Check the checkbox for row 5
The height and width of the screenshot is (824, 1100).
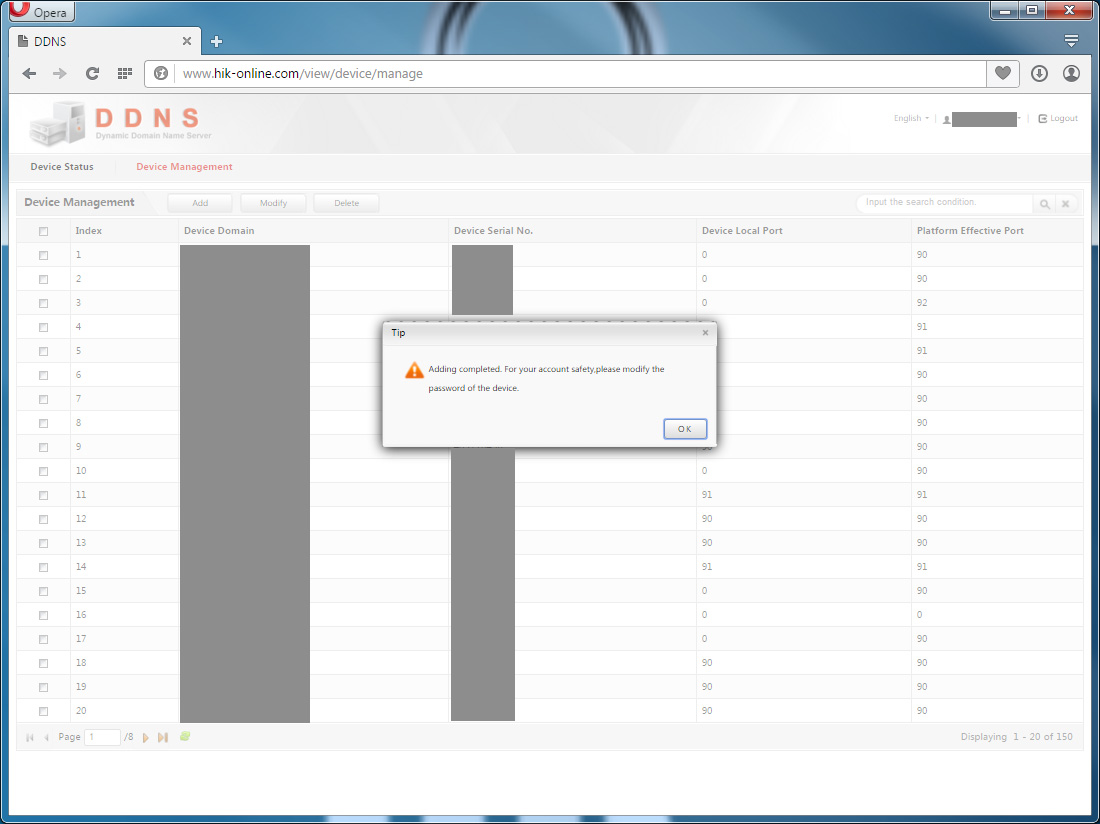[43, 351]
